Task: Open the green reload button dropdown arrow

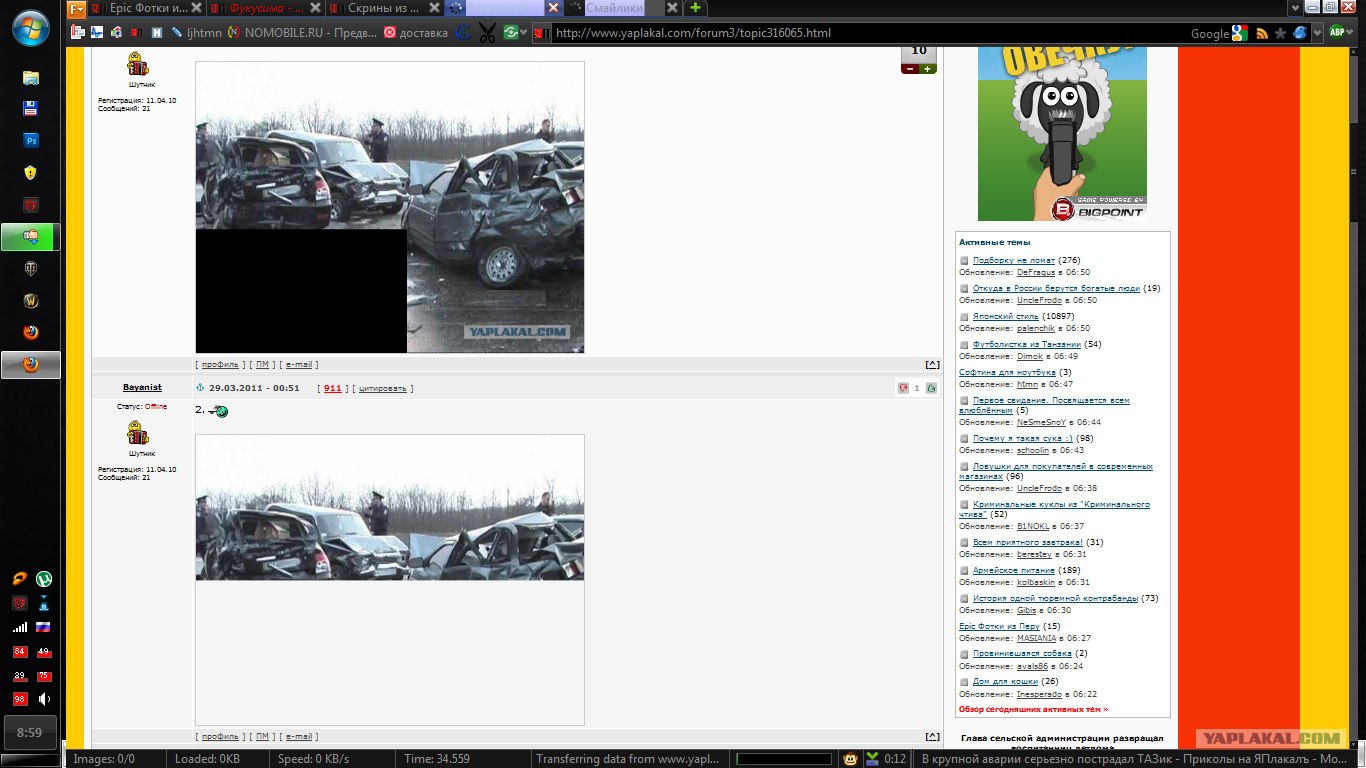Action: pos(524,33)
